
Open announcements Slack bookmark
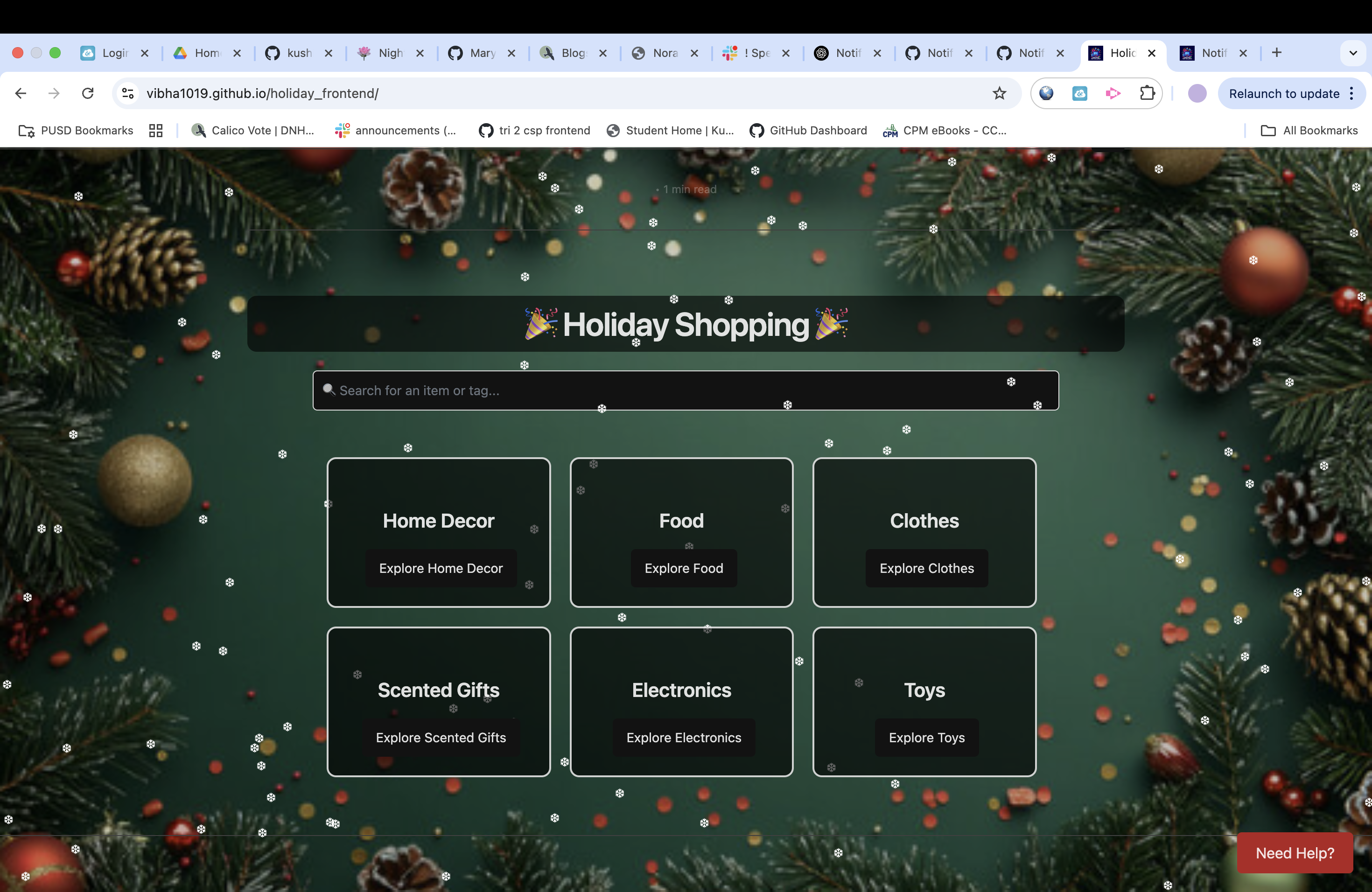coord(396,131)
